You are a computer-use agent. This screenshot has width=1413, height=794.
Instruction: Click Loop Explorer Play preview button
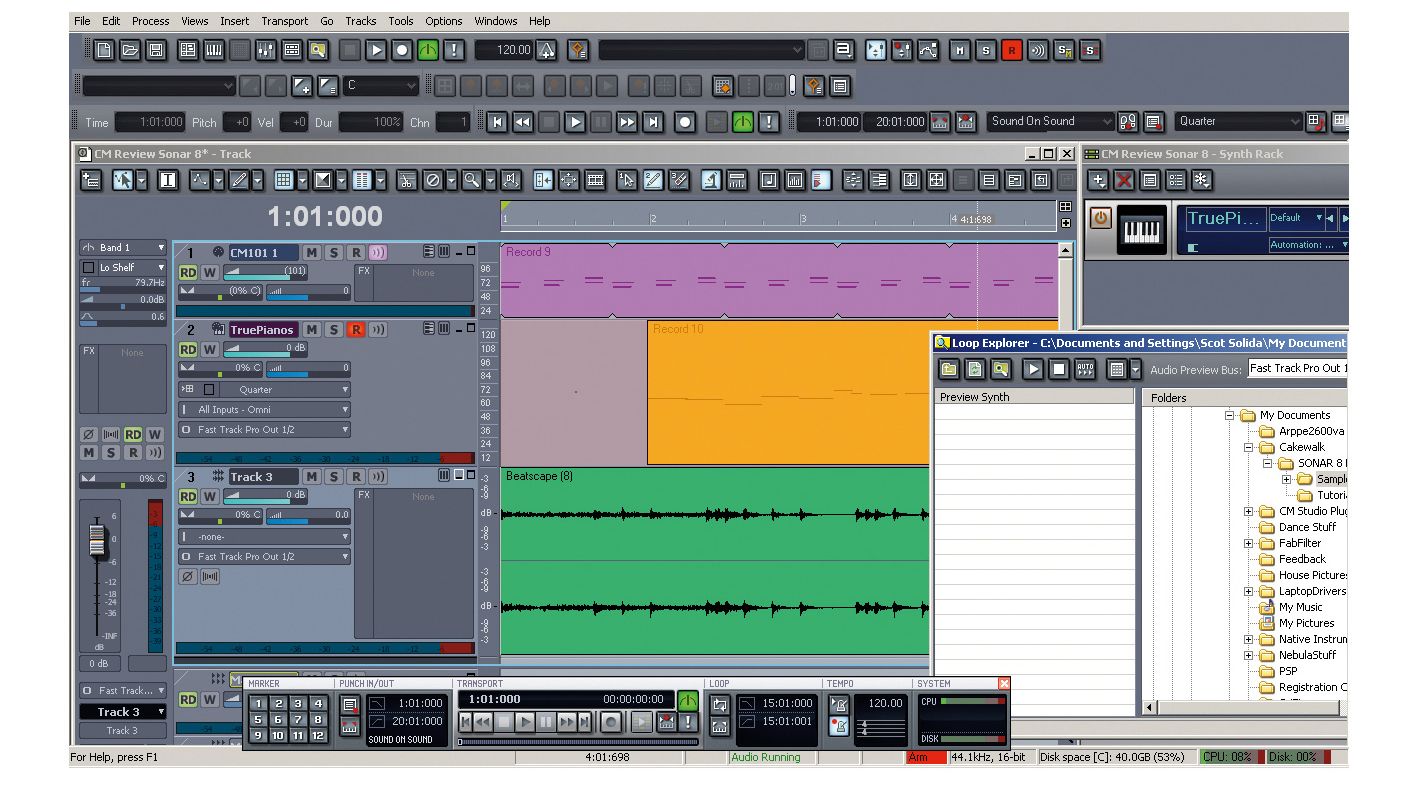tap(1033, 369)
